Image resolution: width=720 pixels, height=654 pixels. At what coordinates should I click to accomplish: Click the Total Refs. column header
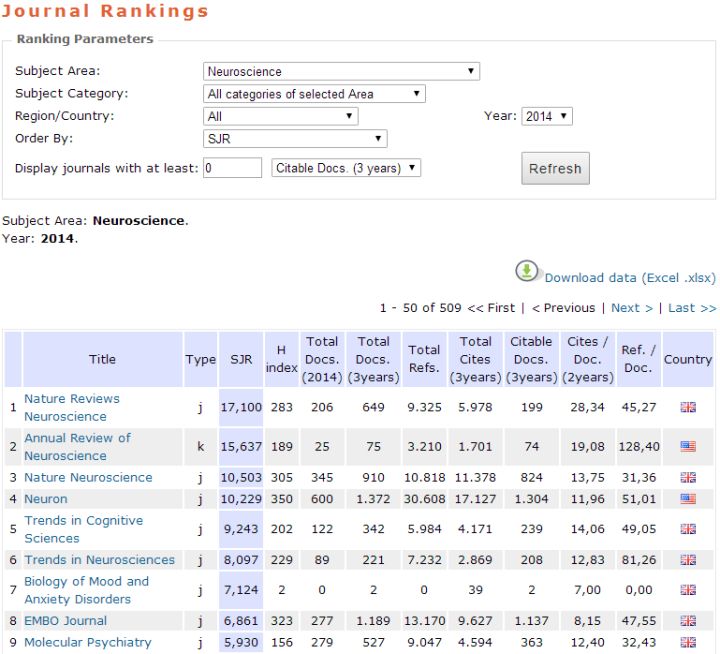point(424,359)
